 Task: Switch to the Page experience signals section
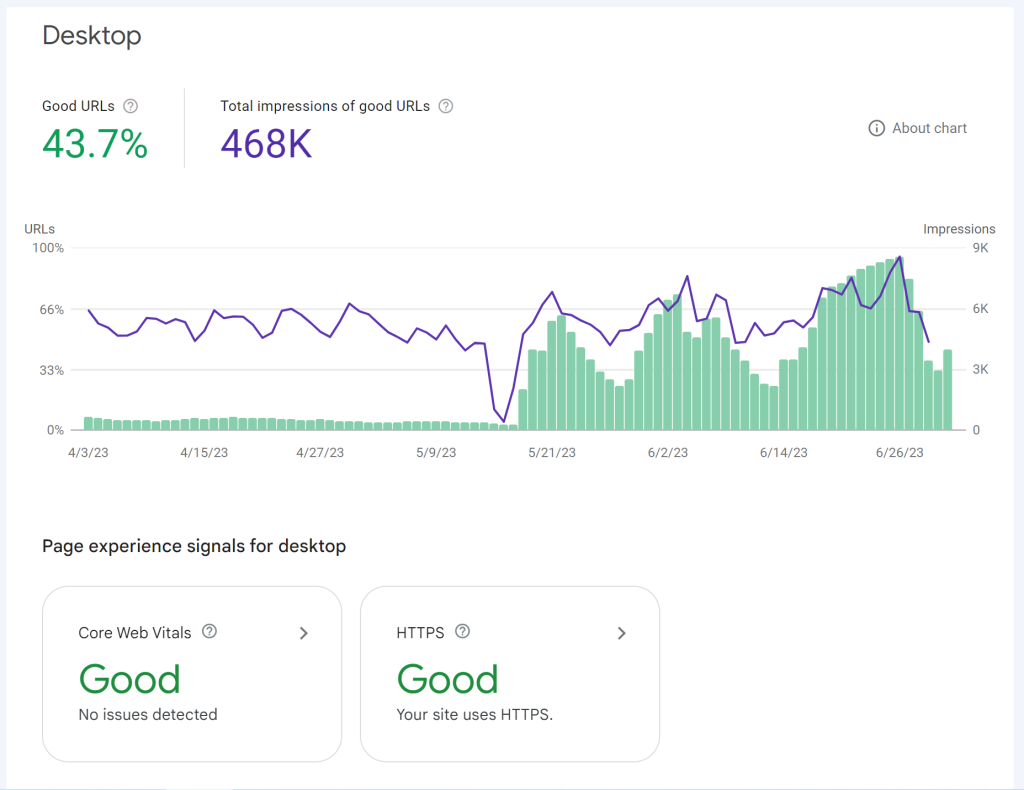click(193, 546)
